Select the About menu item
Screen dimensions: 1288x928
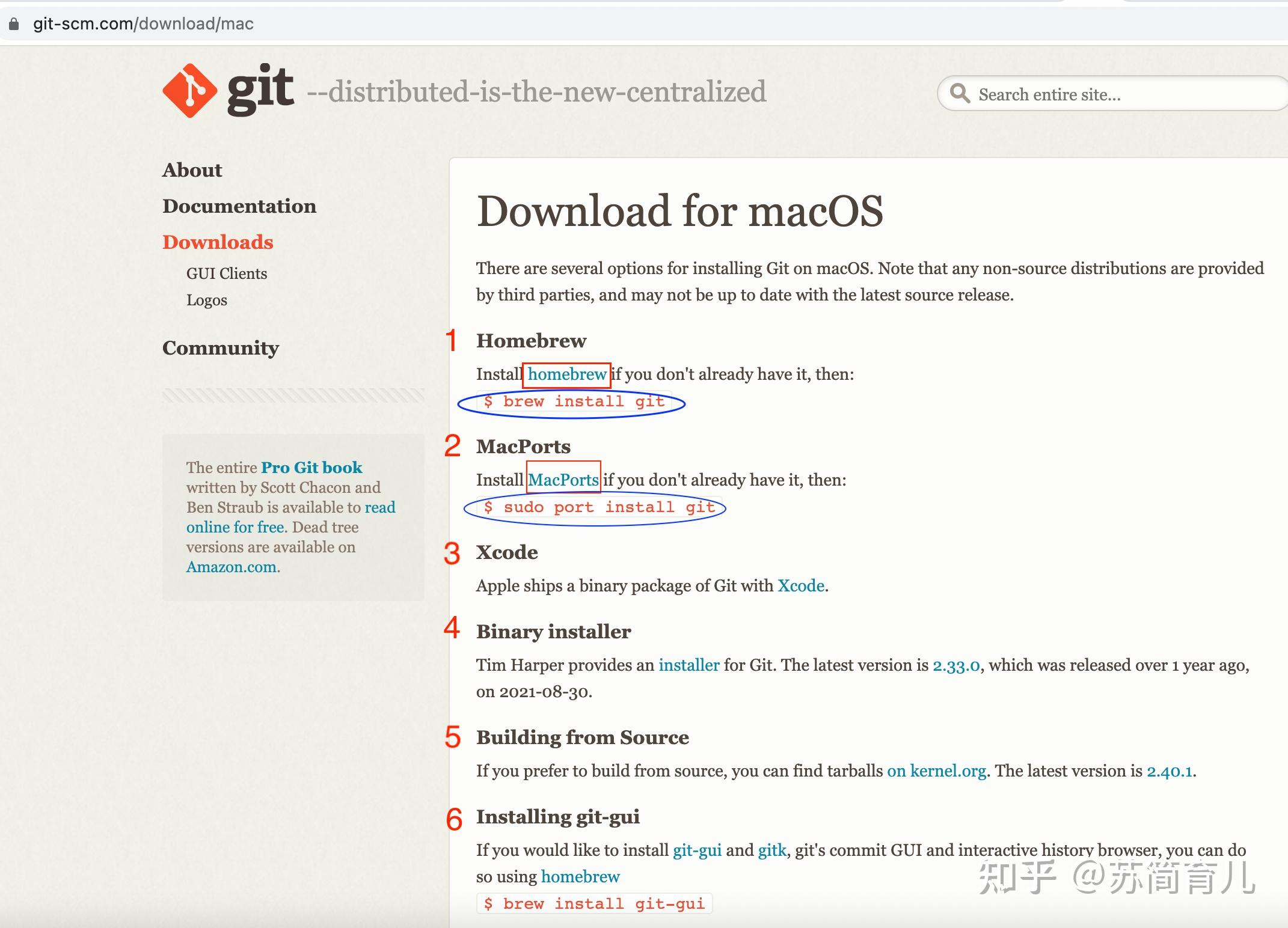pyautogui.click(x=192, y=170)
